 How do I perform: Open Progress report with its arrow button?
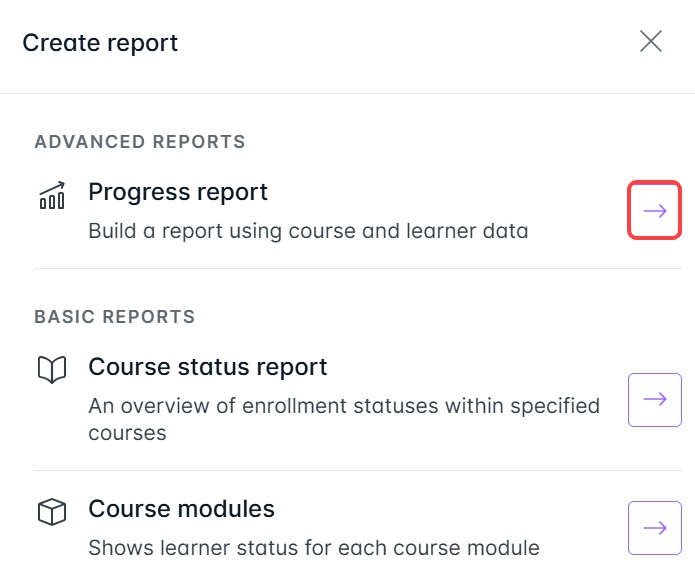click(x=655, y=210)
